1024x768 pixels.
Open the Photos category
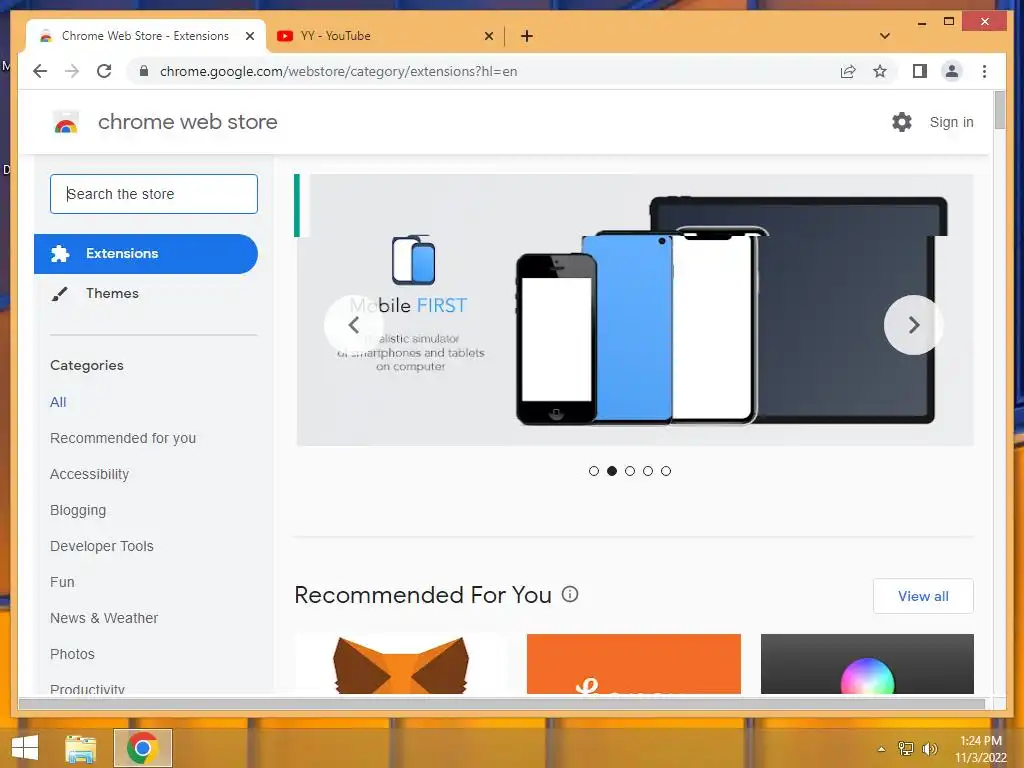click(72, 654)
